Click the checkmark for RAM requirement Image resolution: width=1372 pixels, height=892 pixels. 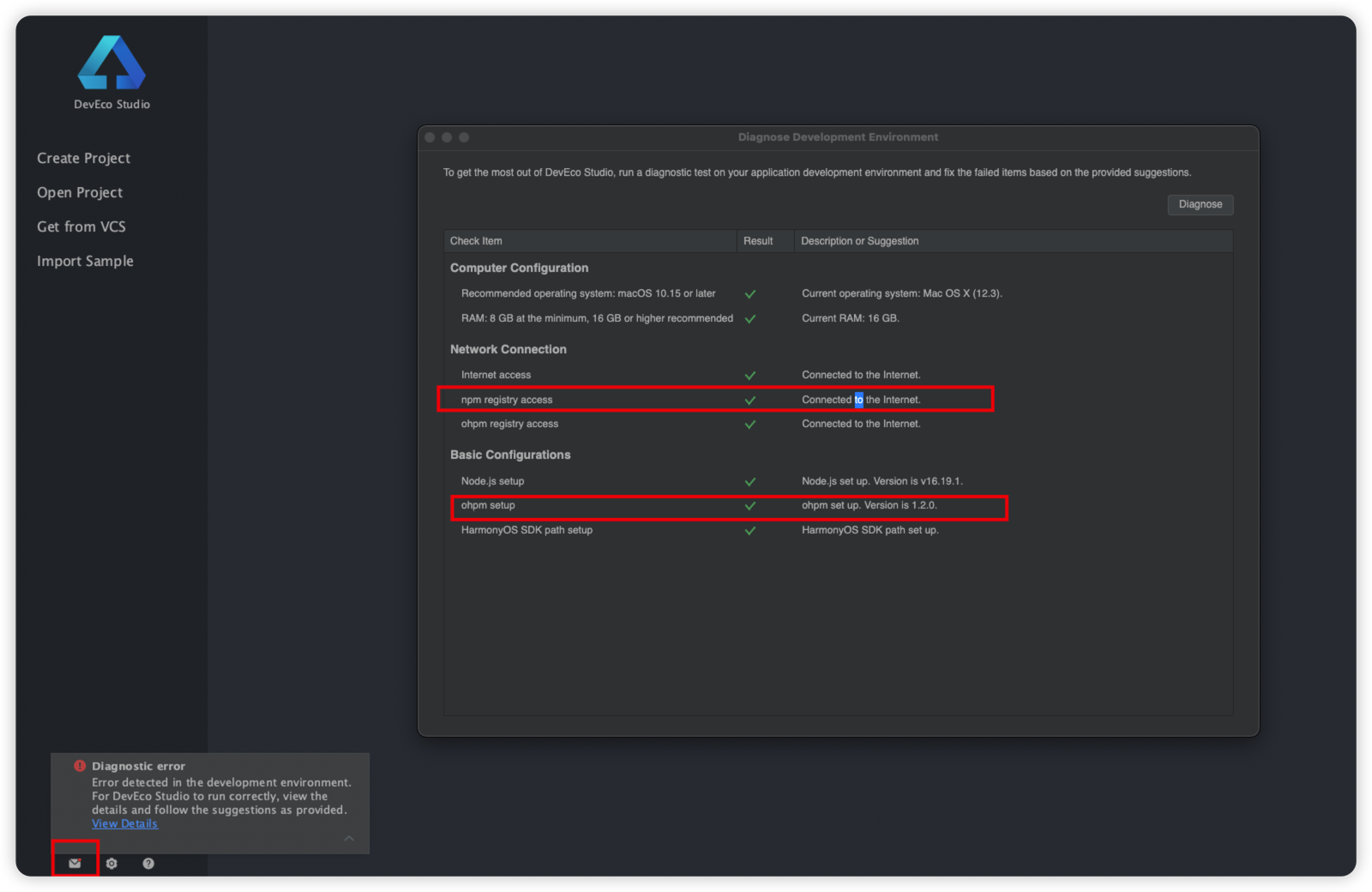pos(750,319)
